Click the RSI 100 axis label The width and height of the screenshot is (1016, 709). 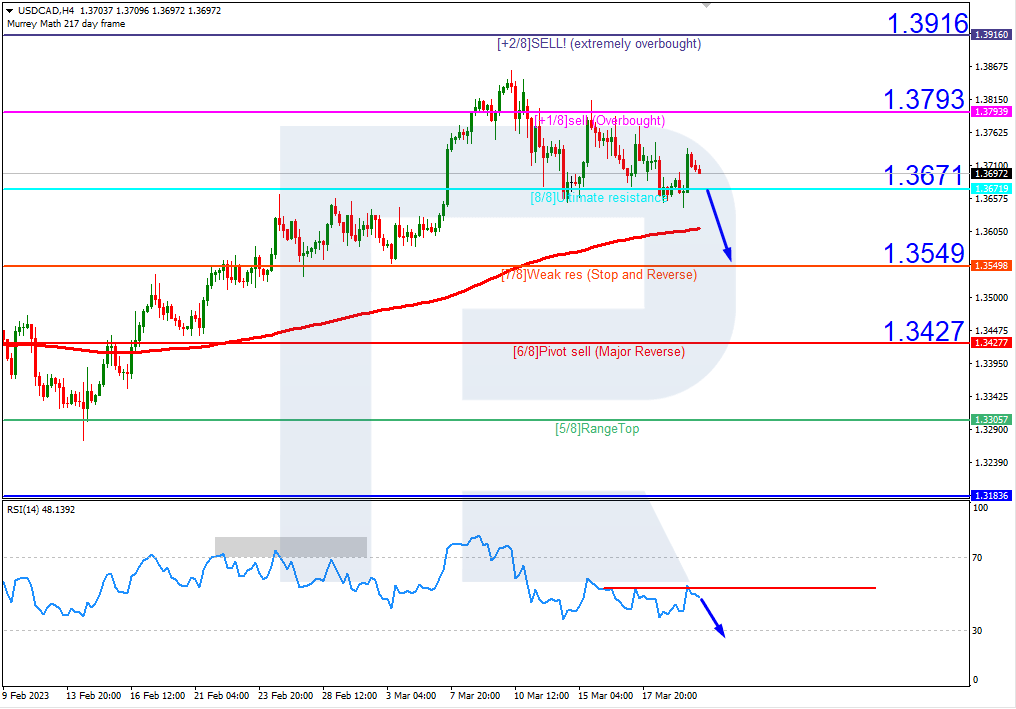[980, 508]
